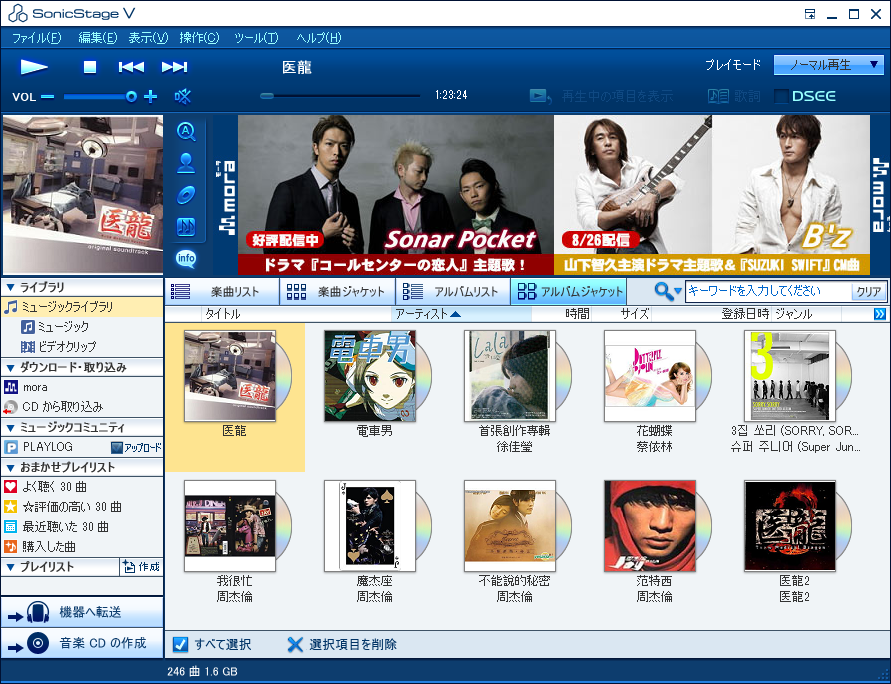This screenshot has height=684, width=891.
Task: Open the よく聴く 30 曲 playlist
Action: [45, 487]
